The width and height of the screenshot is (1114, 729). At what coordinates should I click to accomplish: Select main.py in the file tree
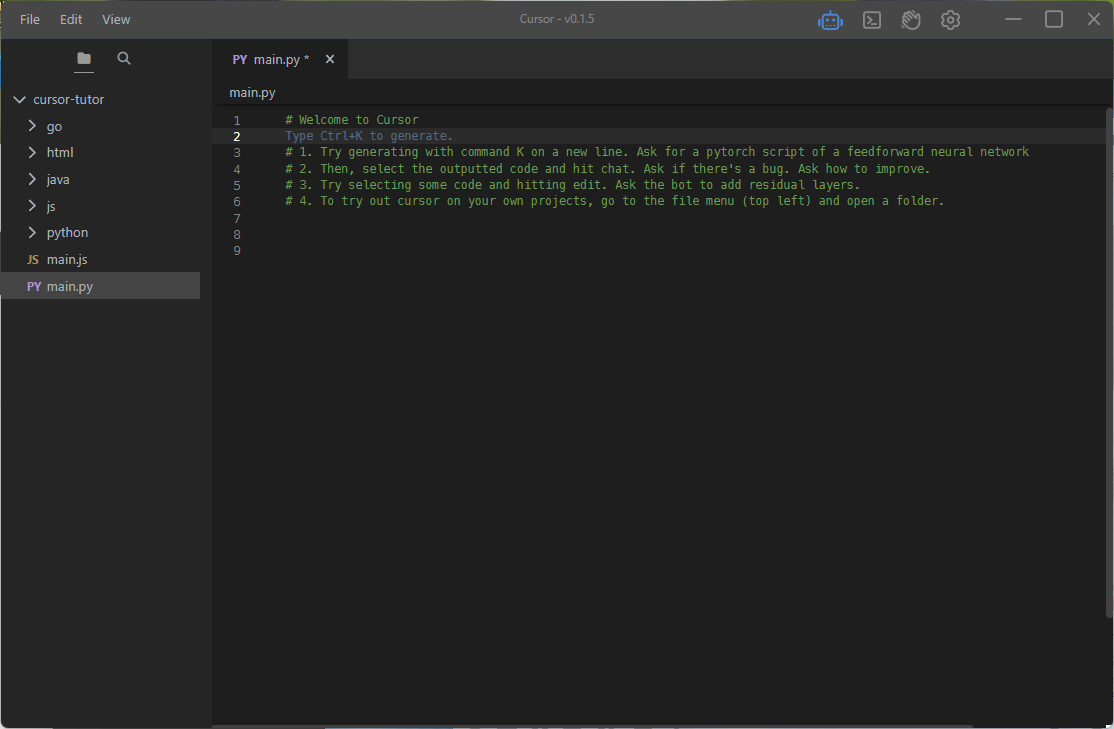pyautogui.click(x=69, y=287)
